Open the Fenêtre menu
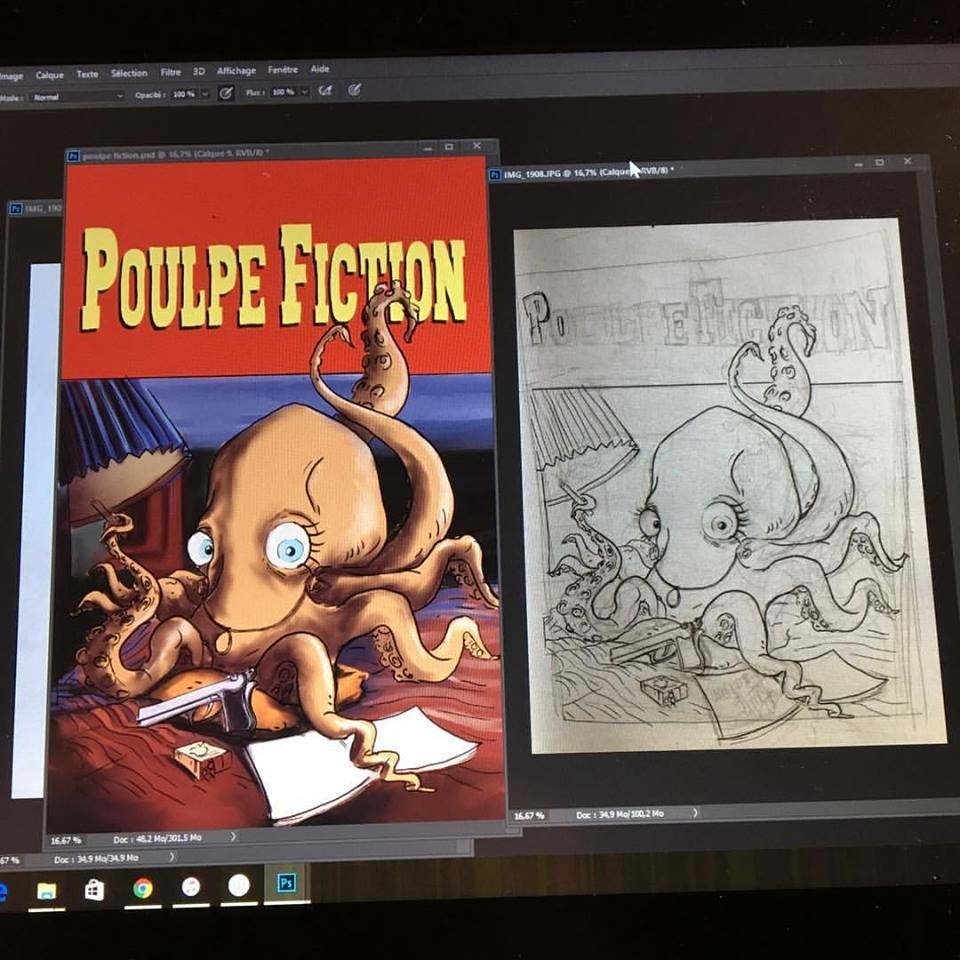This screenshot has height=960, width=960. point(282,70)
